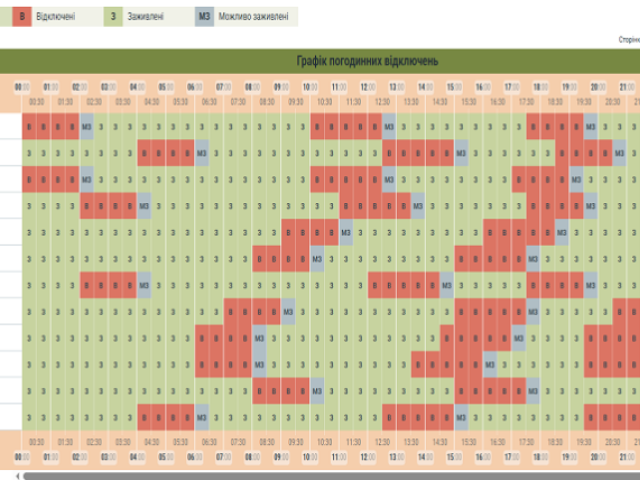Select the first row's МЗ cell near 02:30

click(87, 127)
